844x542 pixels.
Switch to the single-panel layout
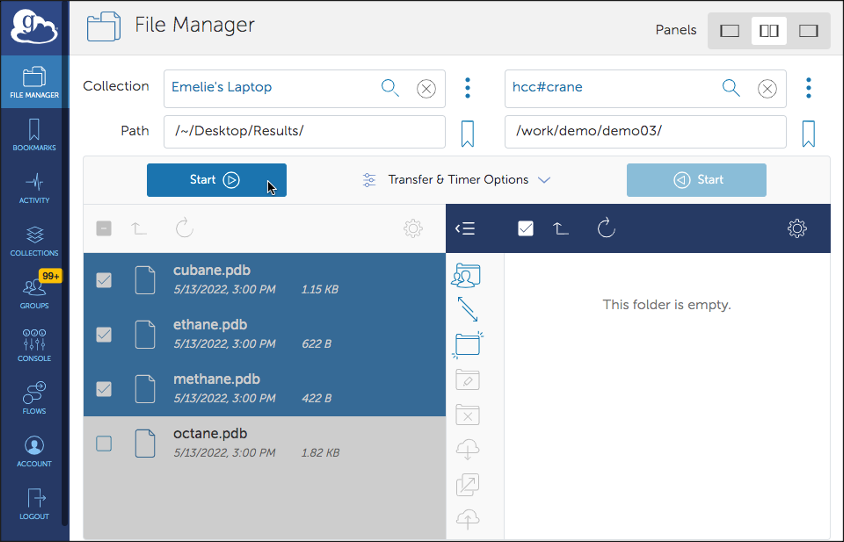click(x=730, y=31)
